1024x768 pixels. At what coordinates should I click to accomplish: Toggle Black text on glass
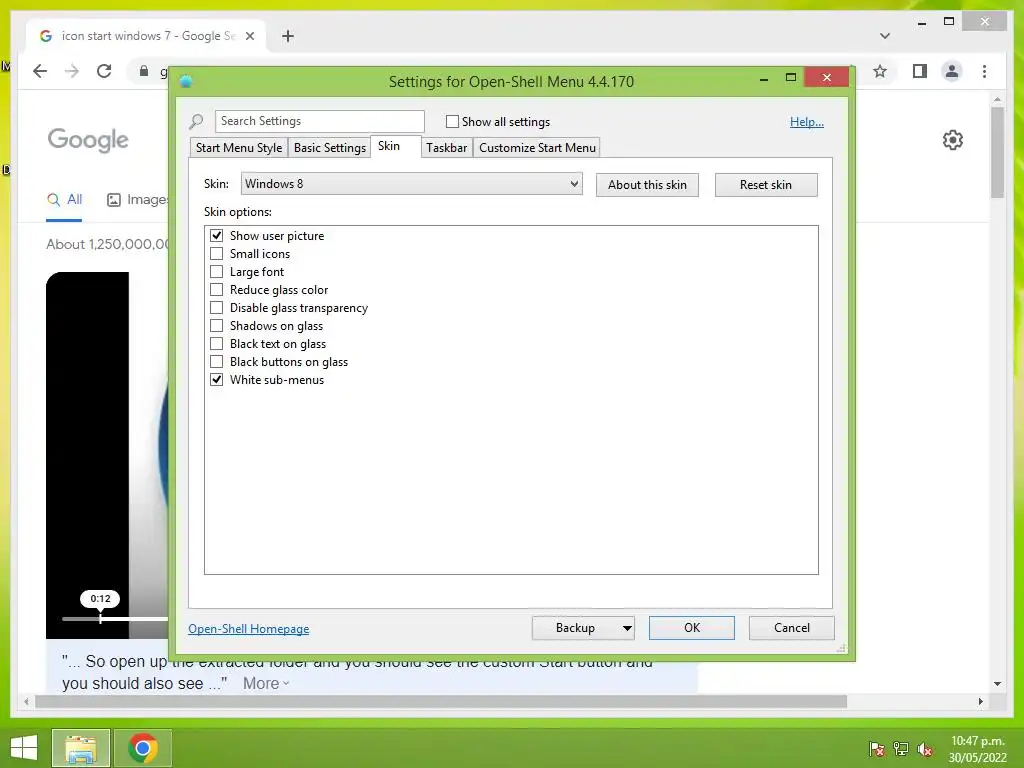(216, 344)
